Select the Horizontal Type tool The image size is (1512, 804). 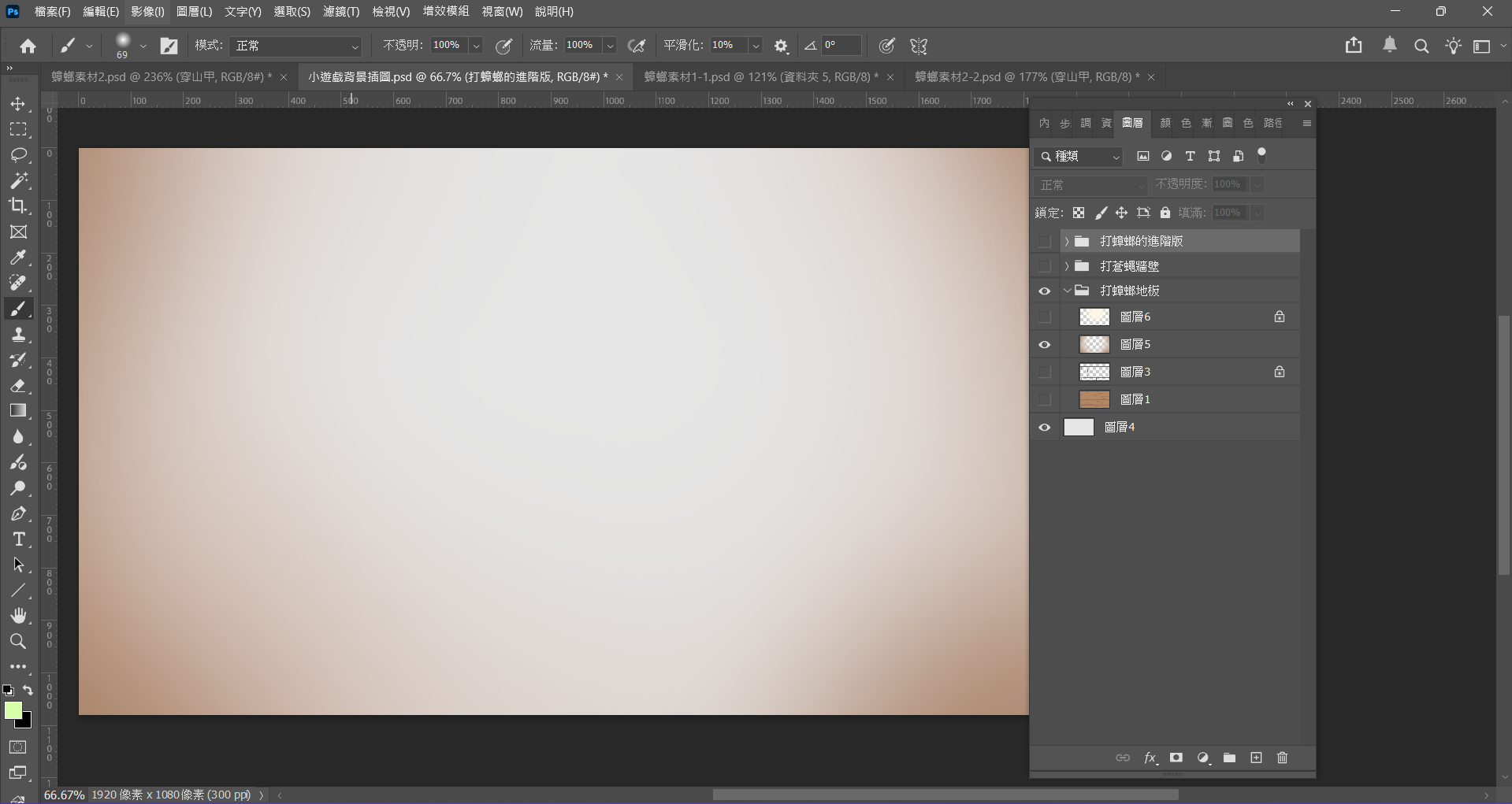click(18, 539)
